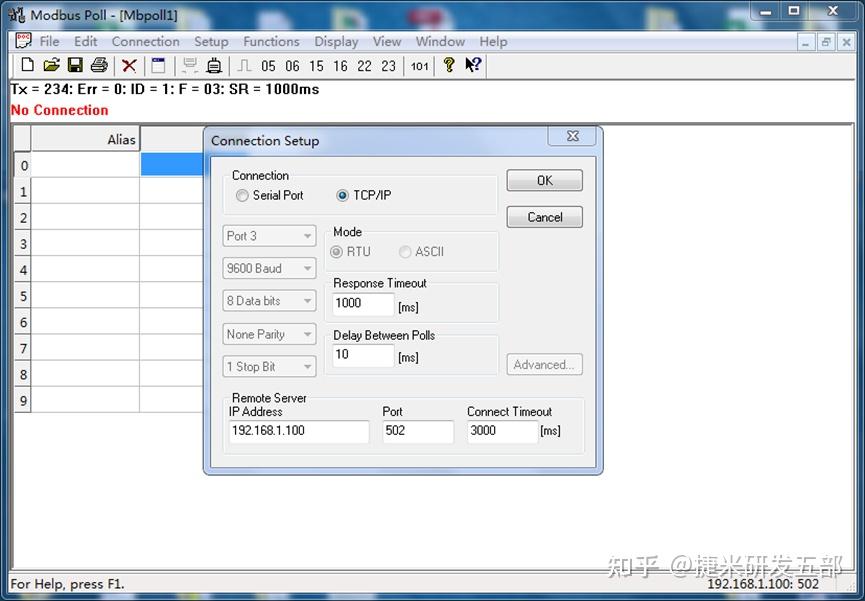
Task: Choose the ASCII mode radio button
Action: click(x=406, y=251)
